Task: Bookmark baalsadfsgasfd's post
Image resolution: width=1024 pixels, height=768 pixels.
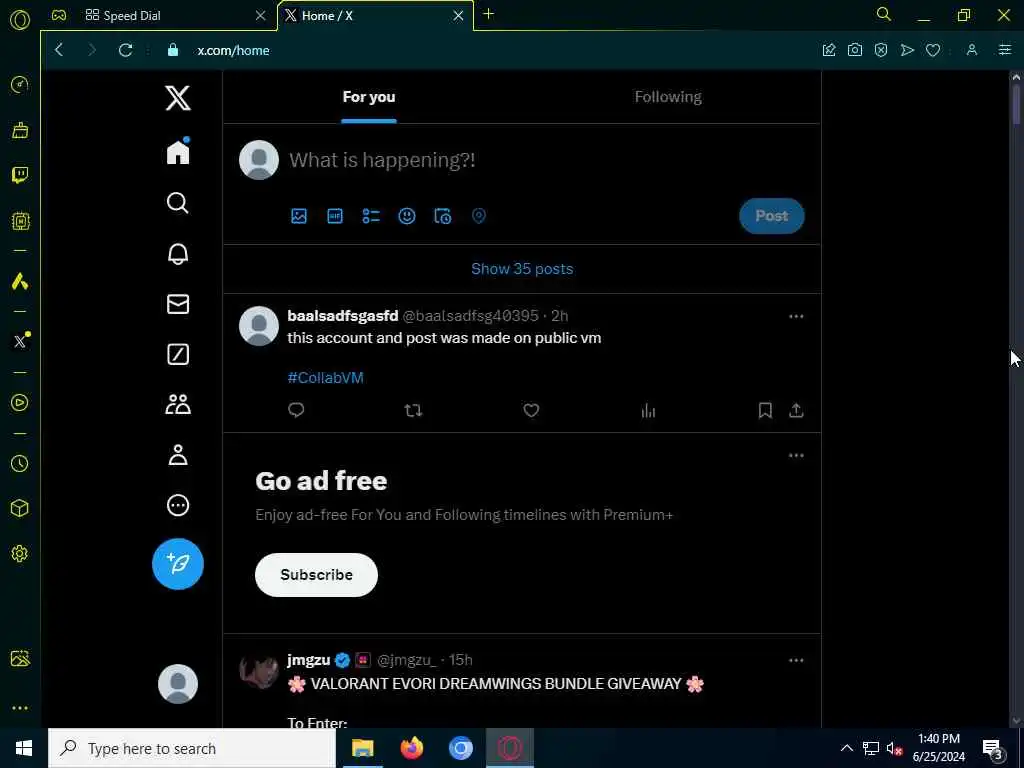Action: click(765, 410)
